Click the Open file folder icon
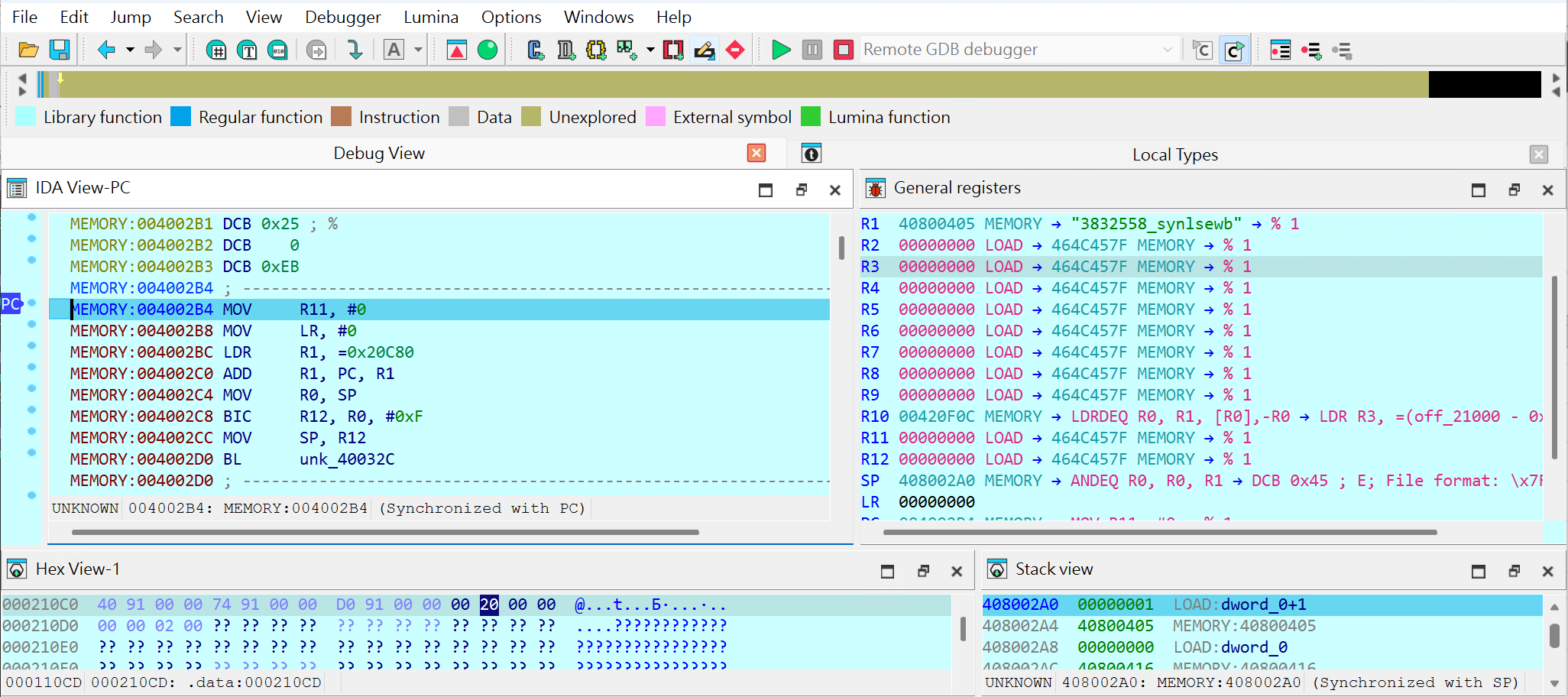 (28, 50)
